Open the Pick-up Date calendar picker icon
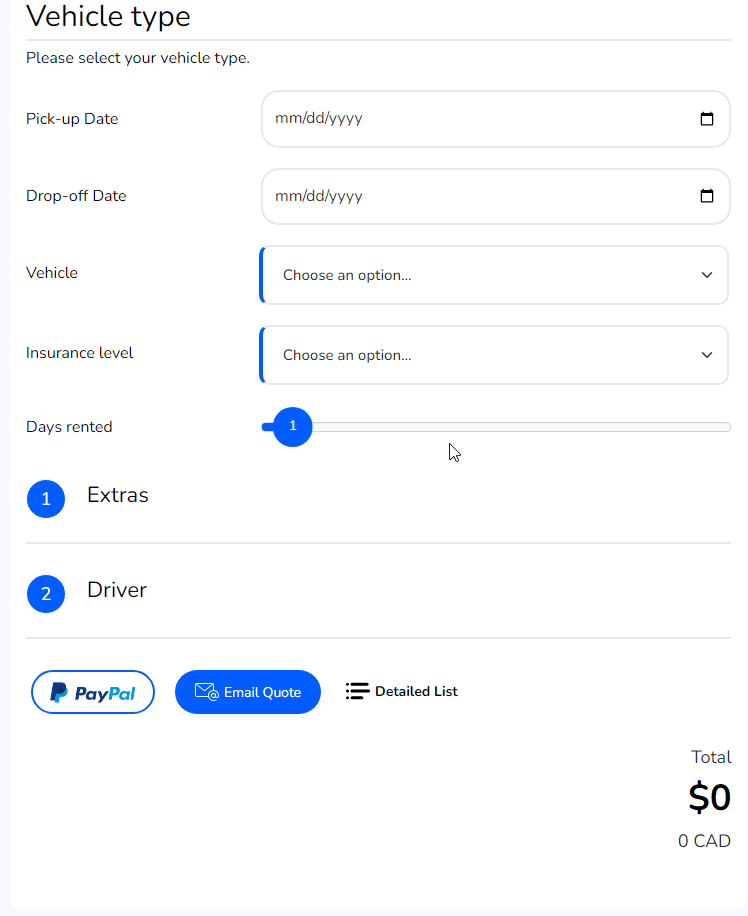 click(707, 119)
